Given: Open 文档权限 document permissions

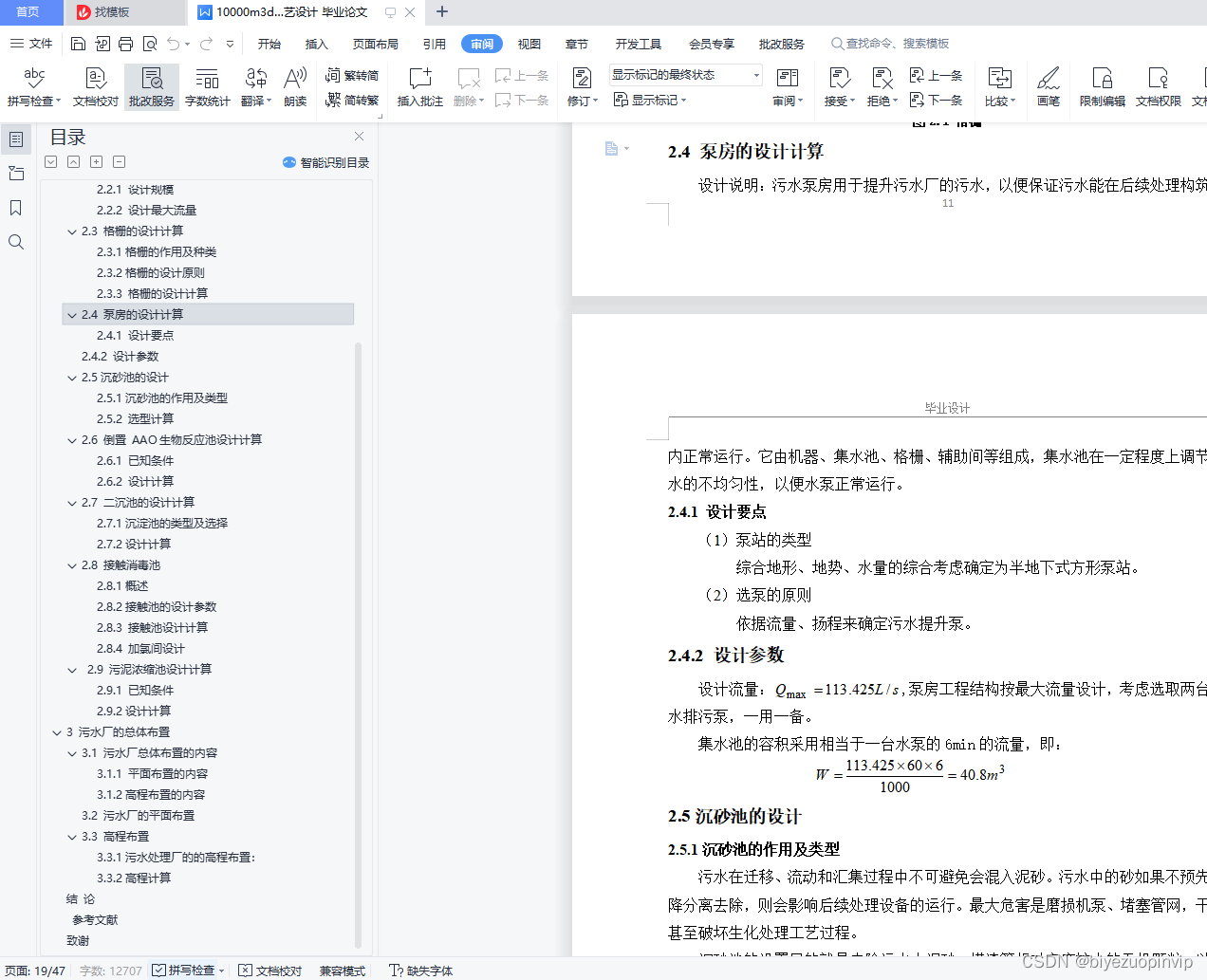Looking at the screenshot, I should 1158,86.
